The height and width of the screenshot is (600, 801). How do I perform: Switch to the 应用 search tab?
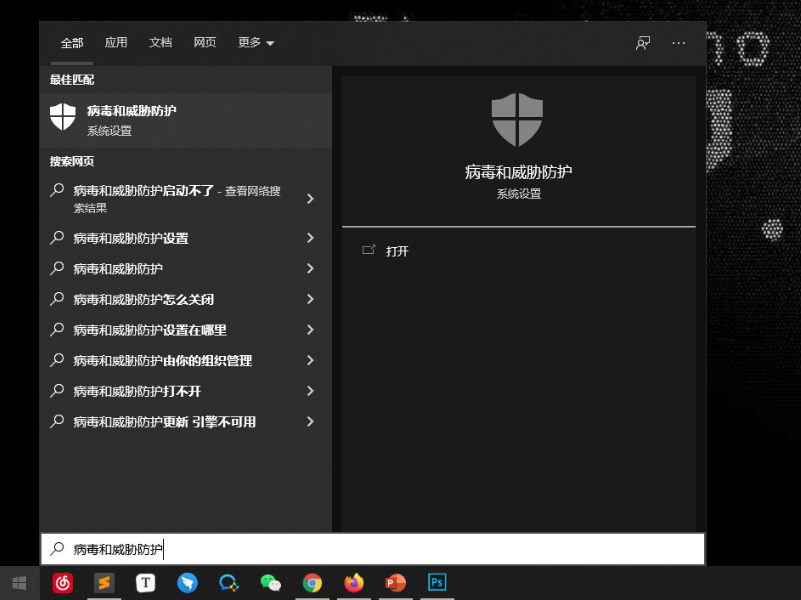pos(116,43)
